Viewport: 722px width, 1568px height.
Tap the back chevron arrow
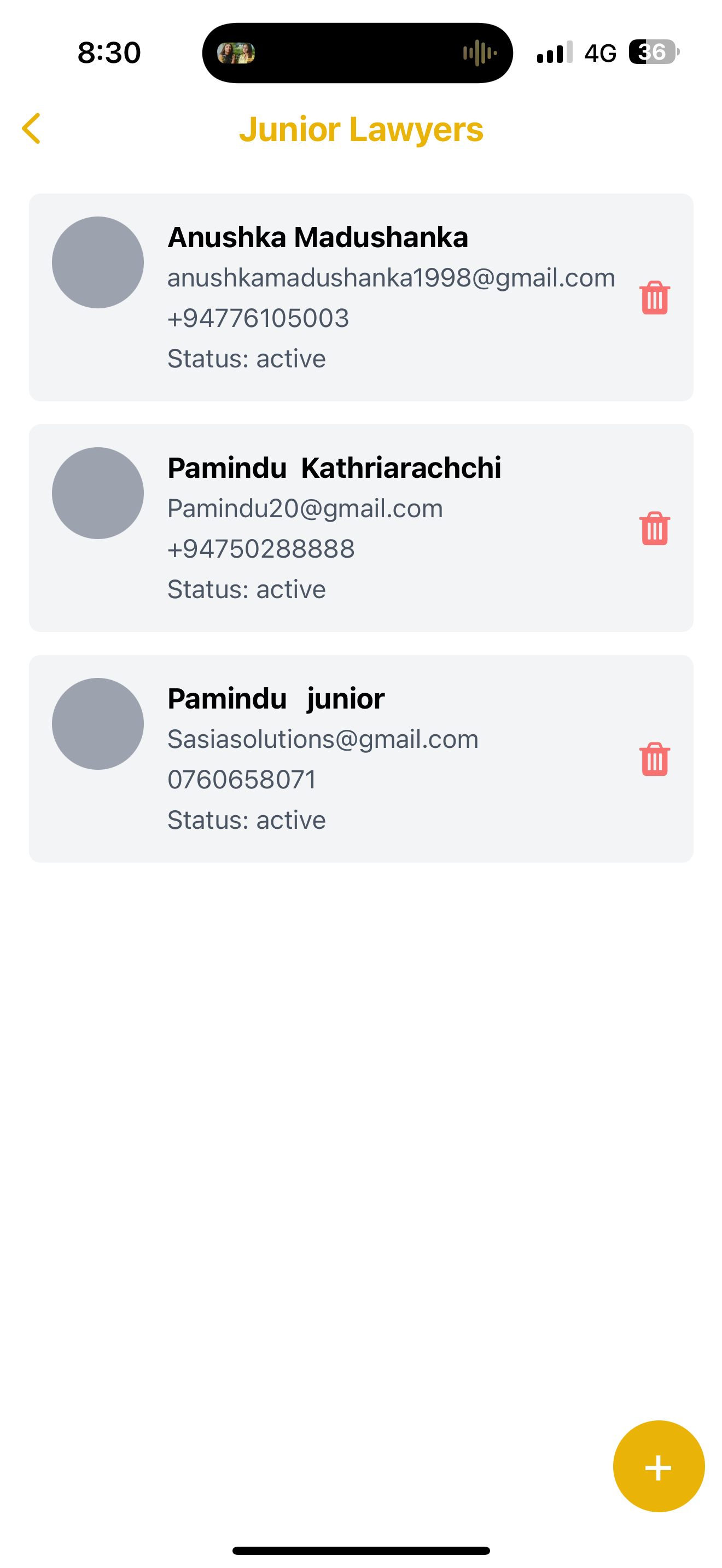[31, 128]
